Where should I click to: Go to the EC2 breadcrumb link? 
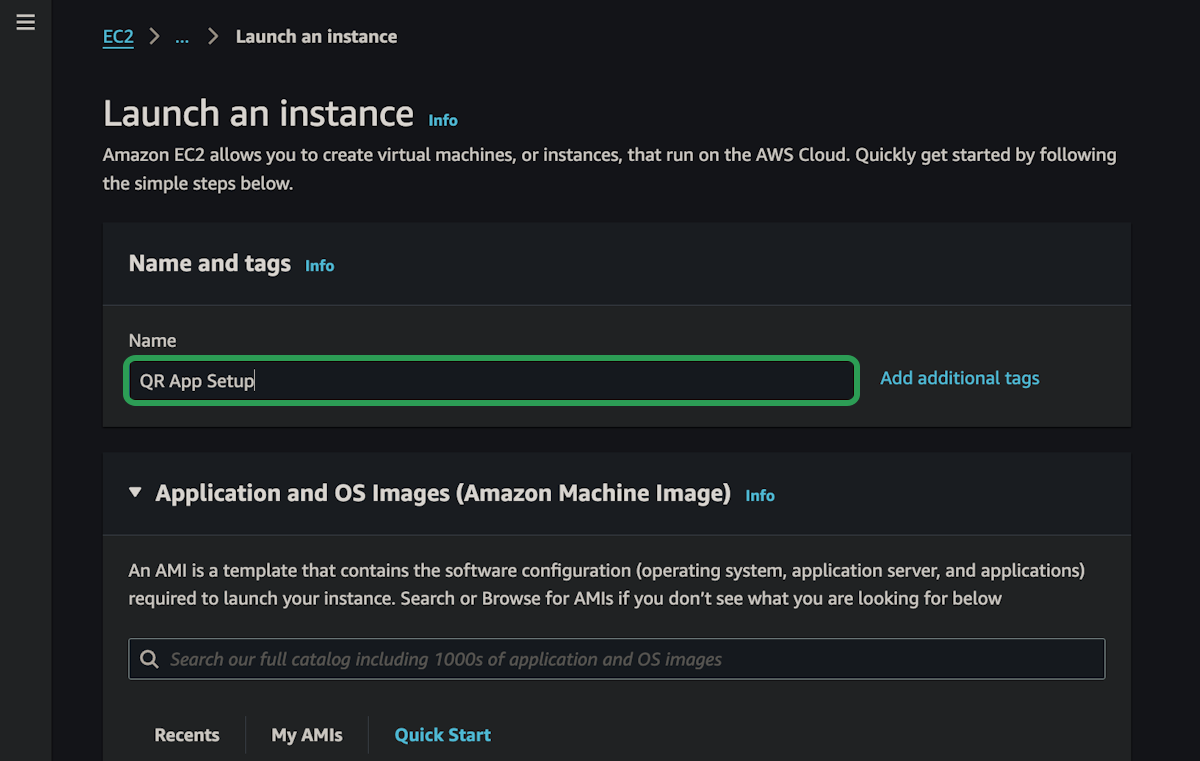coord(118,37)
